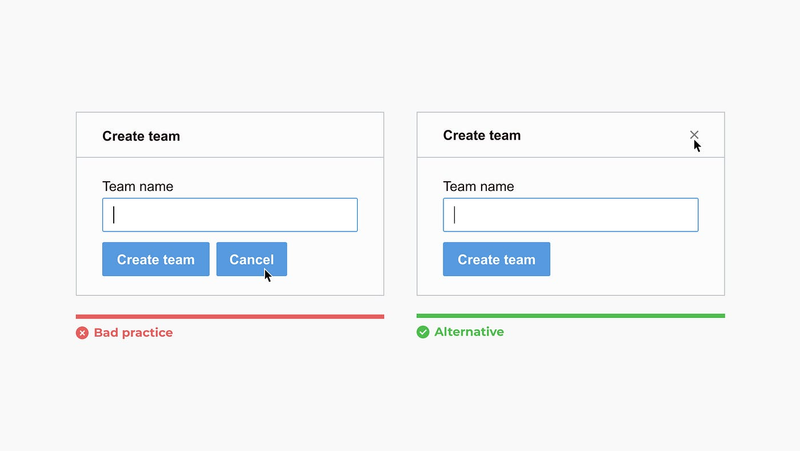The height and width of the screenshot is (451, 800).
Task: Click the Alternative label text
Action: click(469, 332)
